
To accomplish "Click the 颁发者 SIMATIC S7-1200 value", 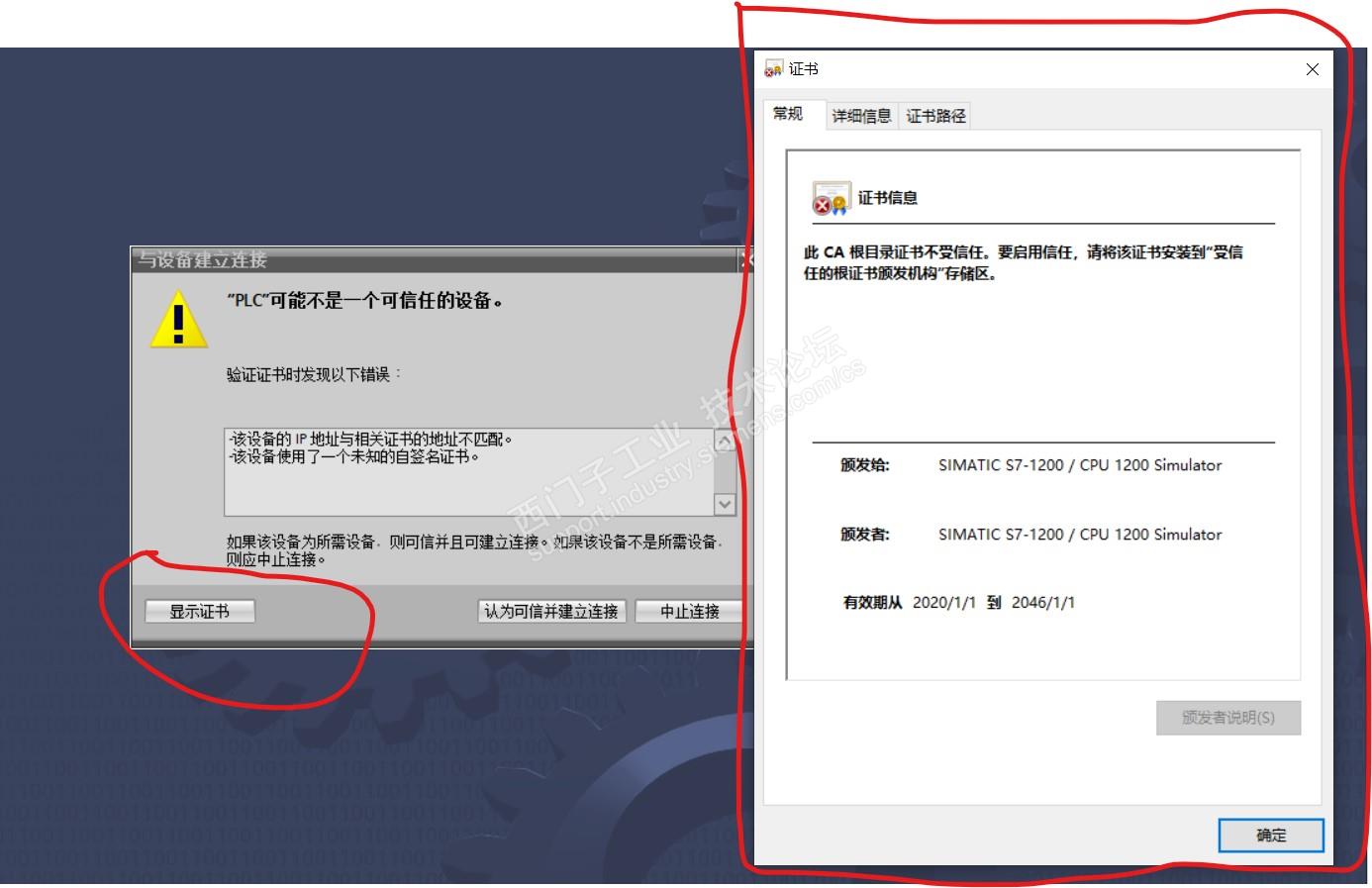I will click(1080, 535).
